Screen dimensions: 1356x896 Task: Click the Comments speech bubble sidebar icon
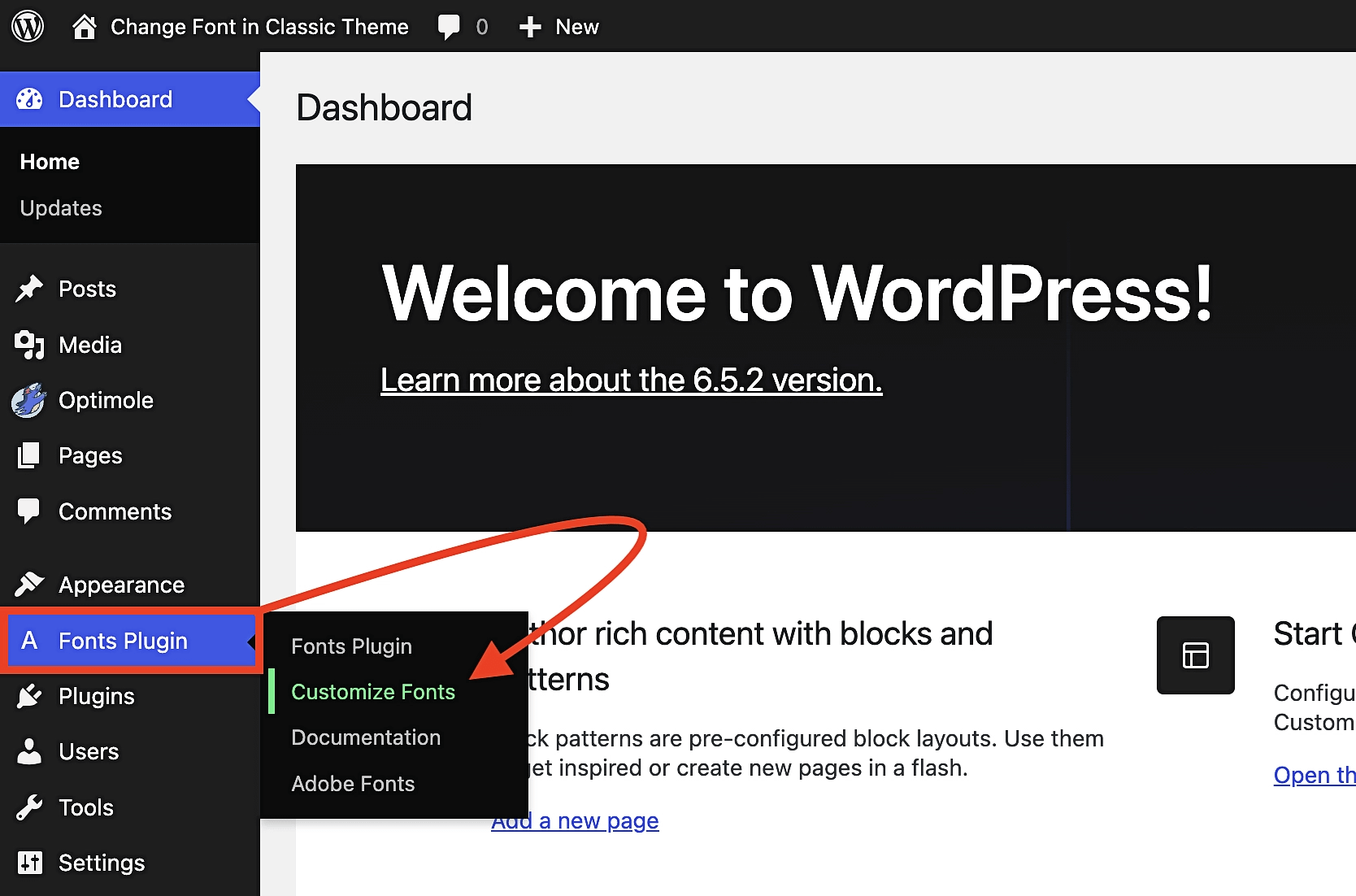[x=29, y=511]
